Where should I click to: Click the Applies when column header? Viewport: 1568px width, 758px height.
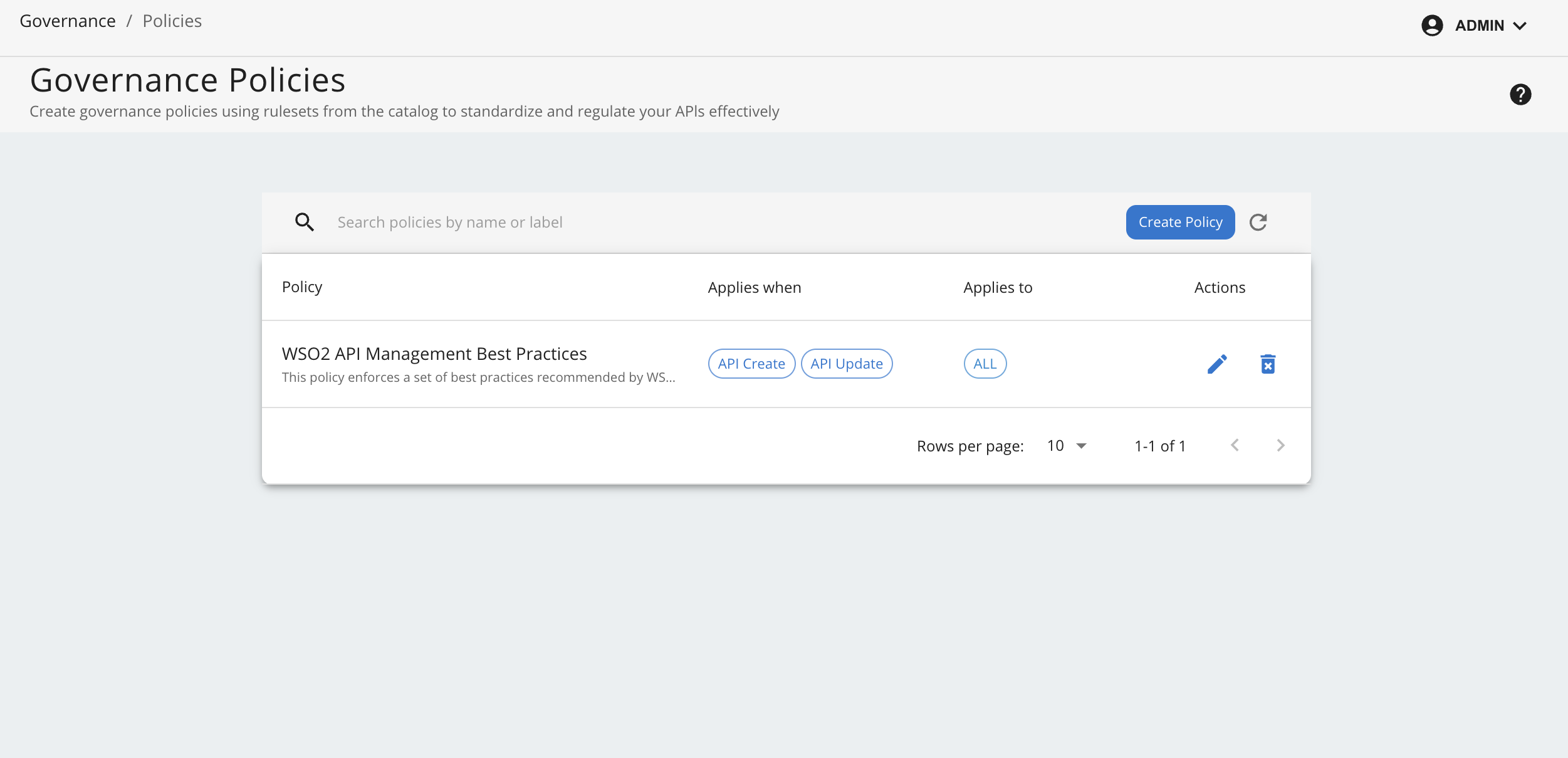tap(754, 288)
